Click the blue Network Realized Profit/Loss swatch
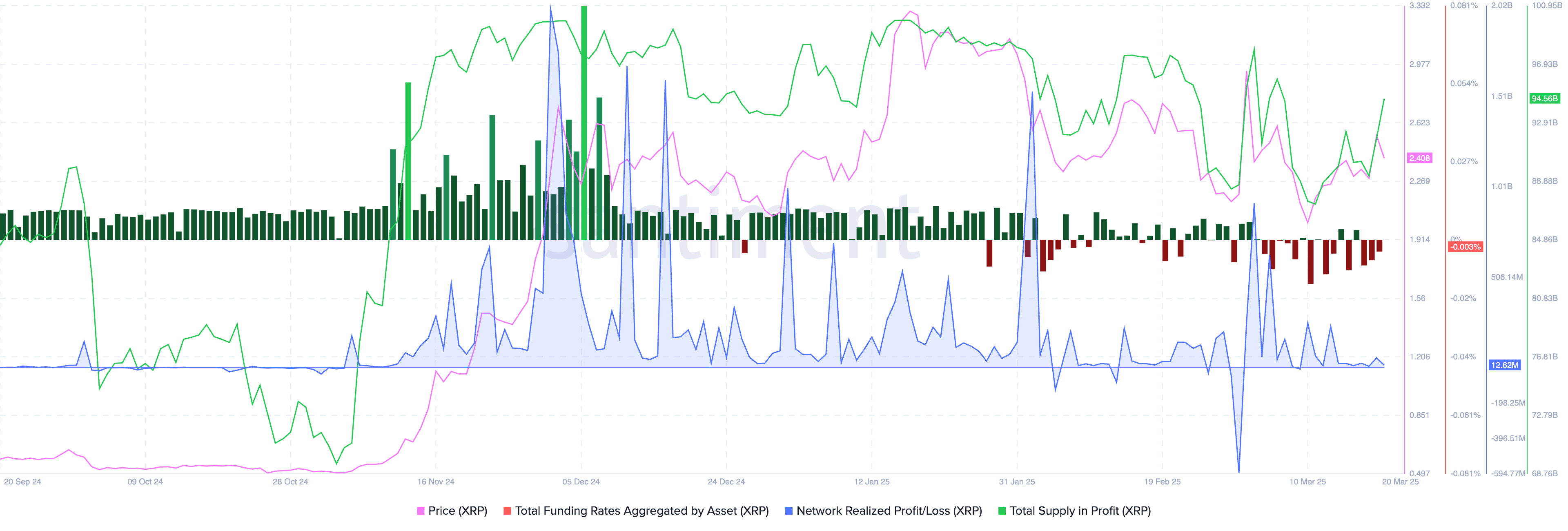The height and width of the screenshot is (531, 1568). pos(789,511)
